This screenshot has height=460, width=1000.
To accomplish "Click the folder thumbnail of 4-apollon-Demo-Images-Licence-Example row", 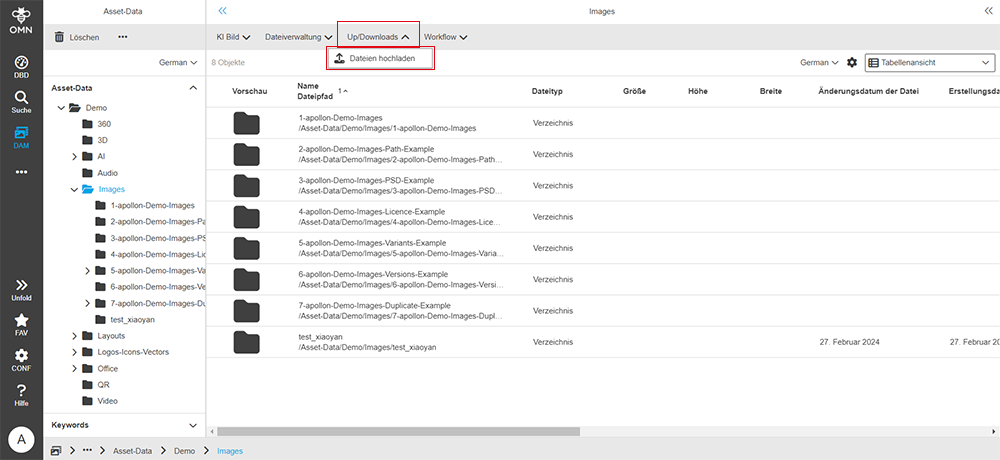I will point(246,216).
